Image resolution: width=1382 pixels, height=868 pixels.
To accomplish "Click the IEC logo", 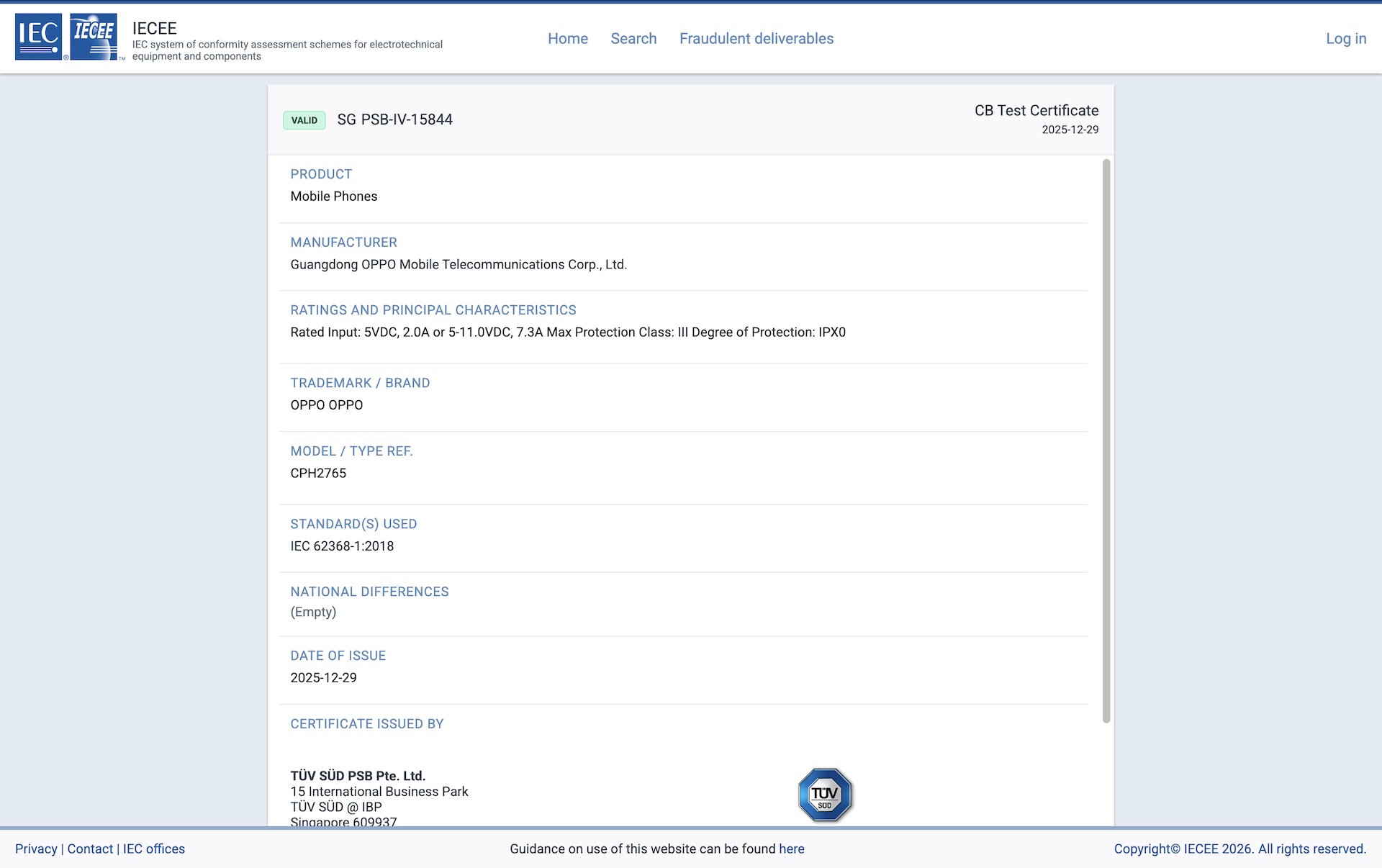I will 38,36.
